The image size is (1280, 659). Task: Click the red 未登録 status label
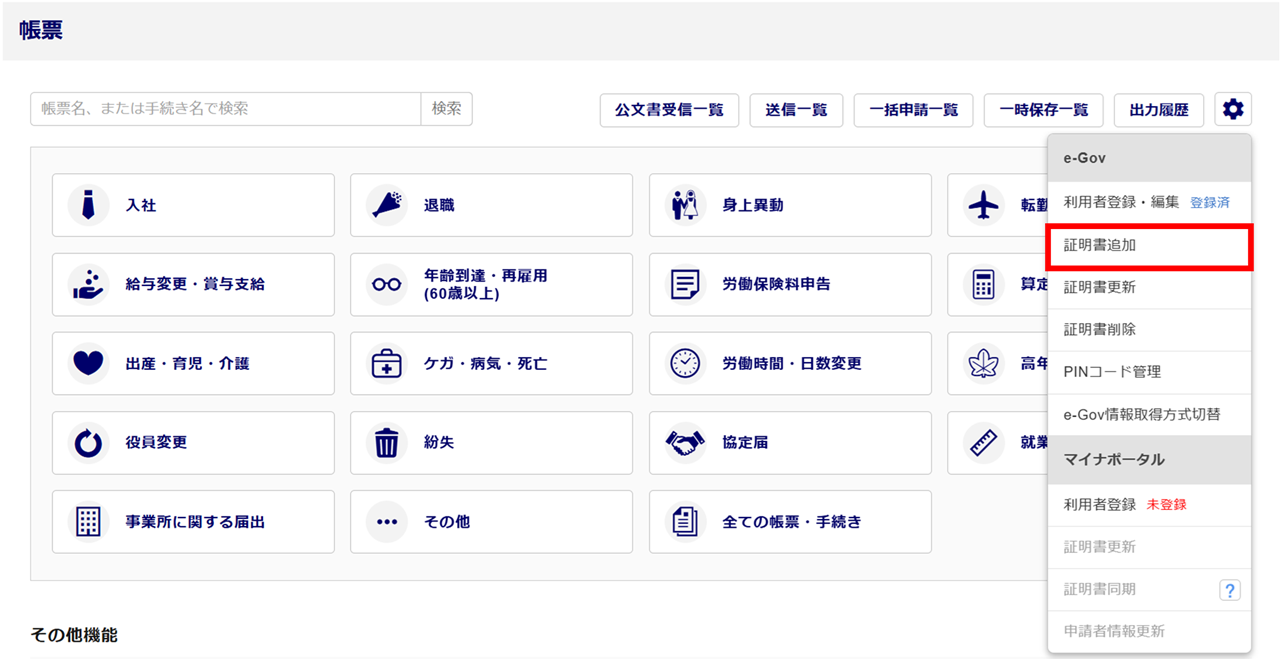(x=1167, y=505)
